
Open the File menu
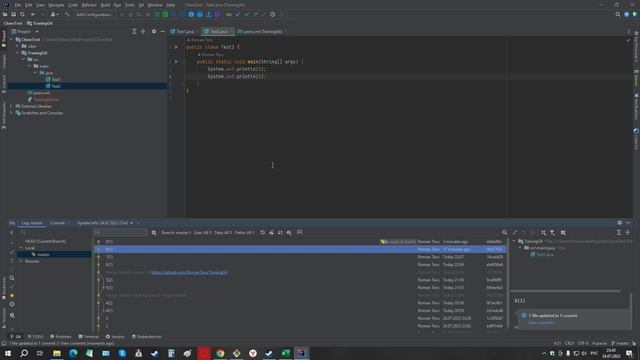[18, 5]
